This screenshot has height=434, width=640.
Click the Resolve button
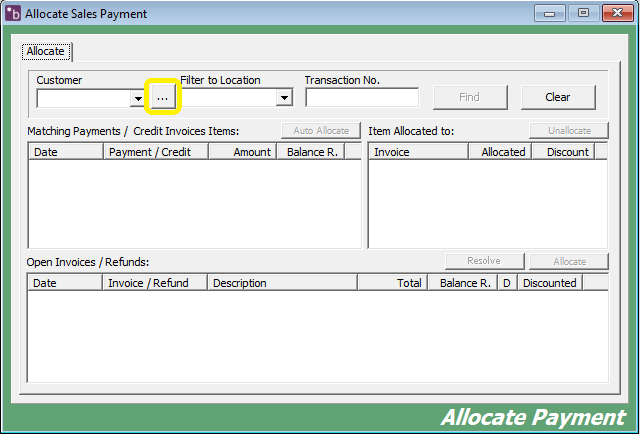click(x=484, y=262)
